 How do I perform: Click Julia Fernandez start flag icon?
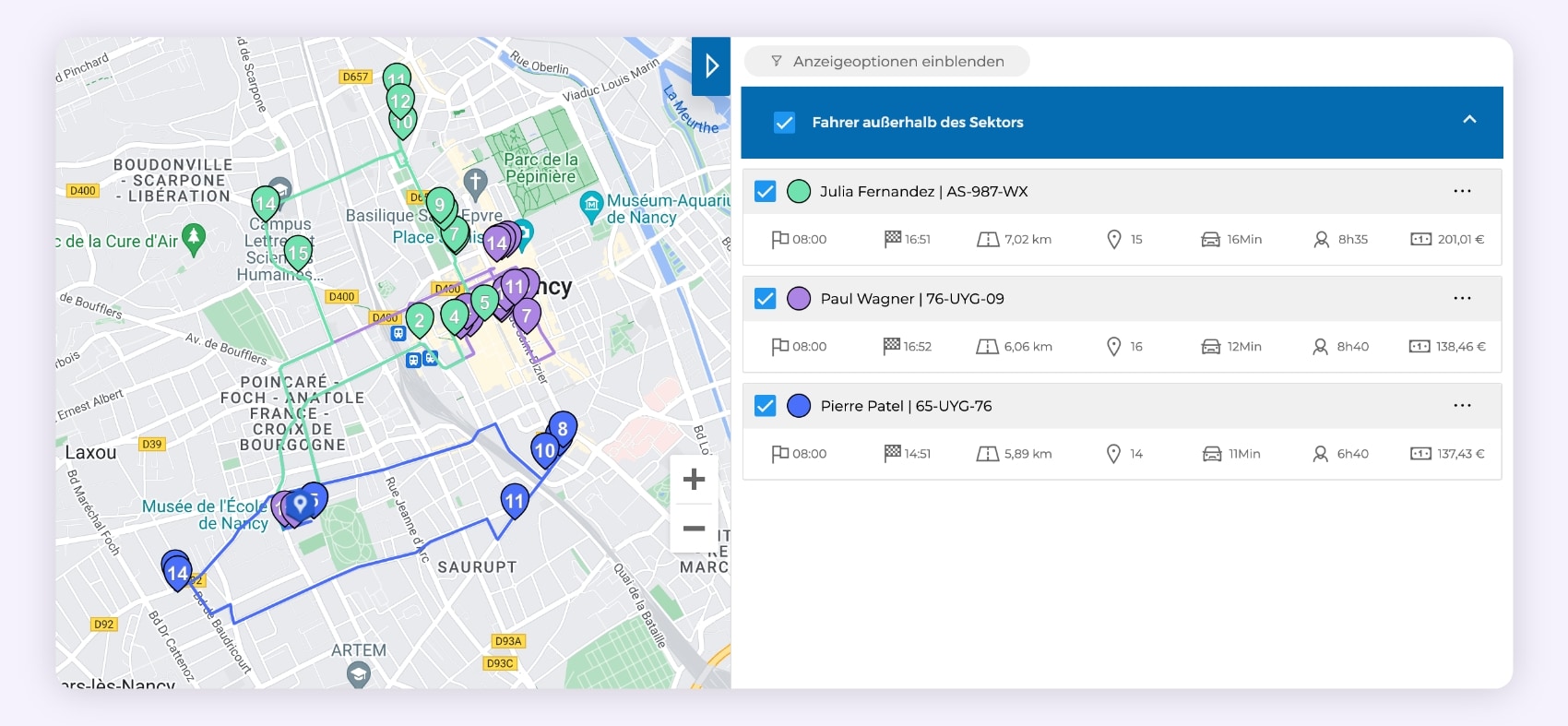click(779, 239)
